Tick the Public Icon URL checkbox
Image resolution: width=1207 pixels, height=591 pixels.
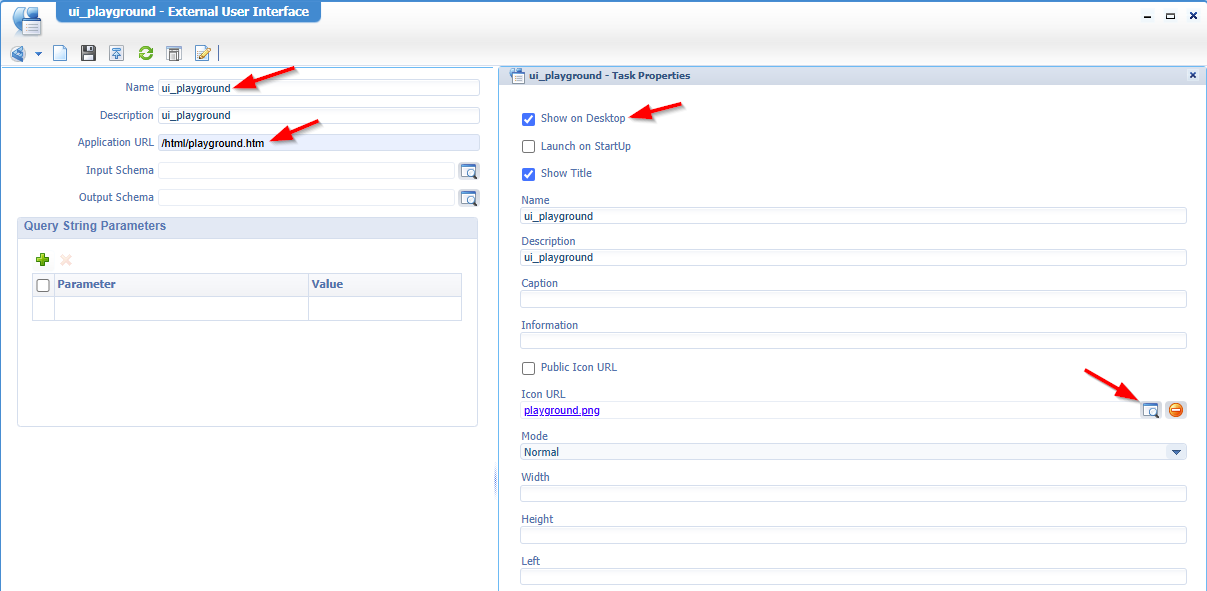(529, 368)
